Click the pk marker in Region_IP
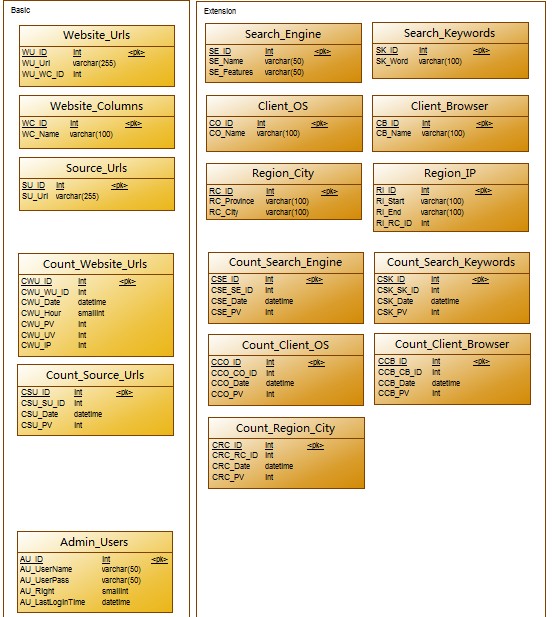This screenshot has height=617, width=552. [483, 190]
